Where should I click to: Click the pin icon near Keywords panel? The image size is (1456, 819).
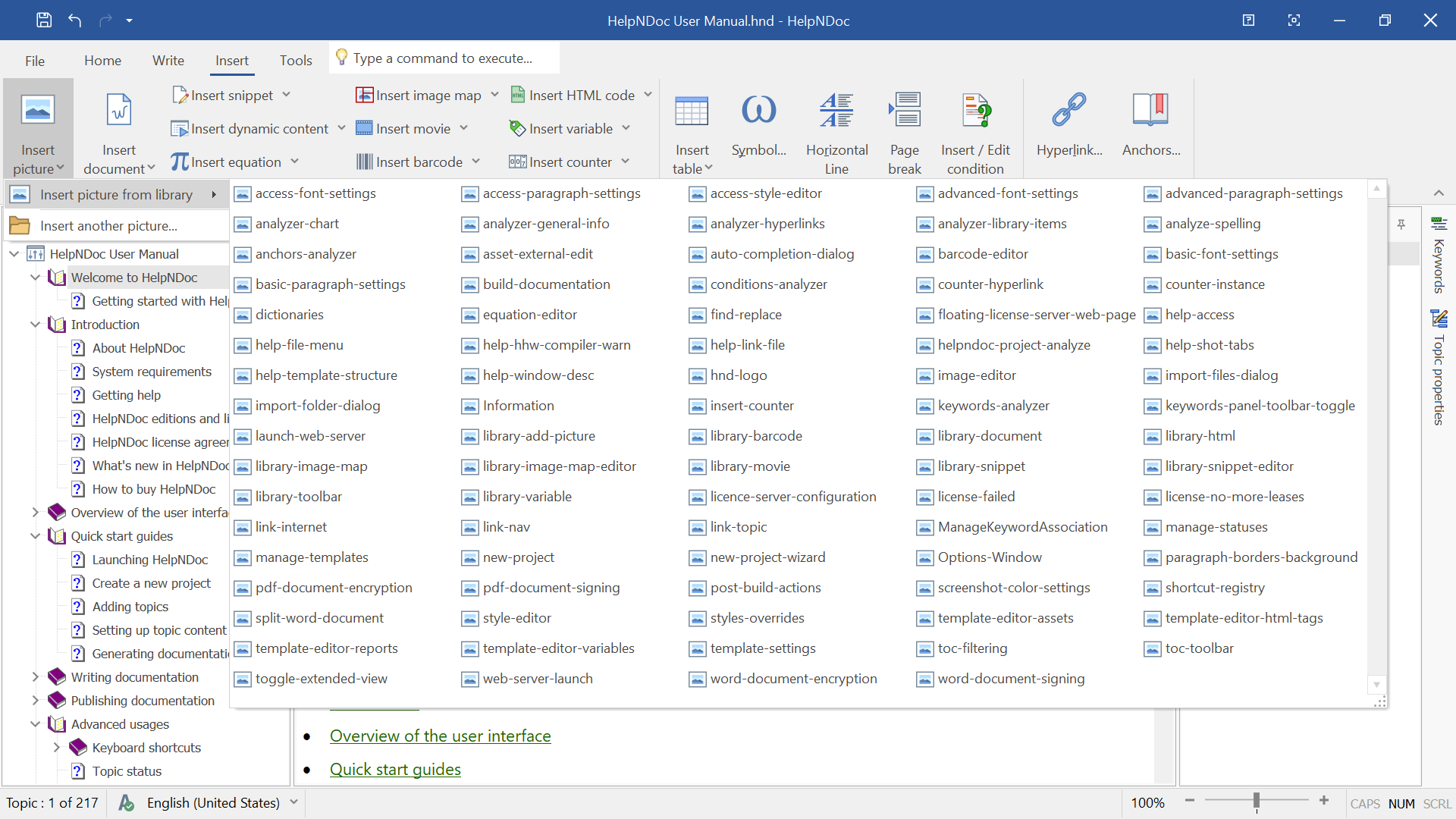pyautogui.click(x=1401, y=224)
